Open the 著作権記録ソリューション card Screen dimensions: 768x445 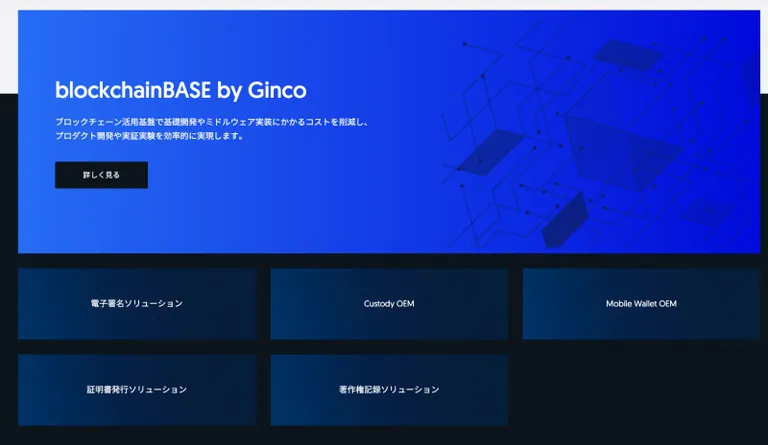click(x=389, y=390)
